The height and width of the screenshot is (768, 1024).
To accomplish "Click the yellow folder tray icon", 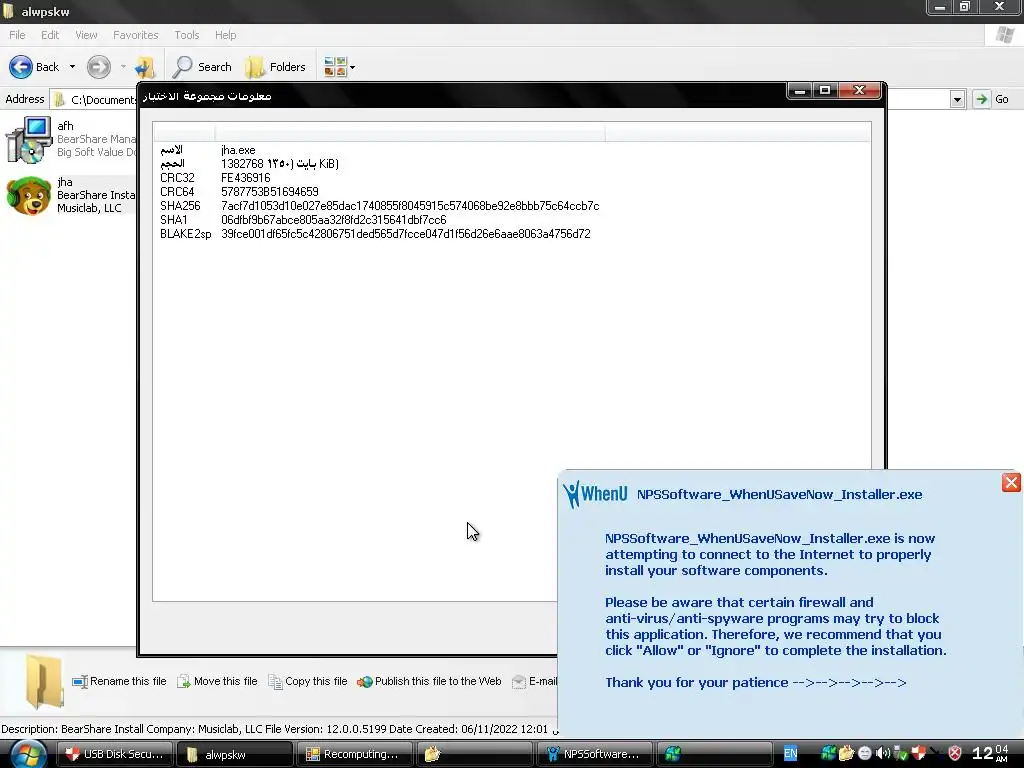I will 846,754.
